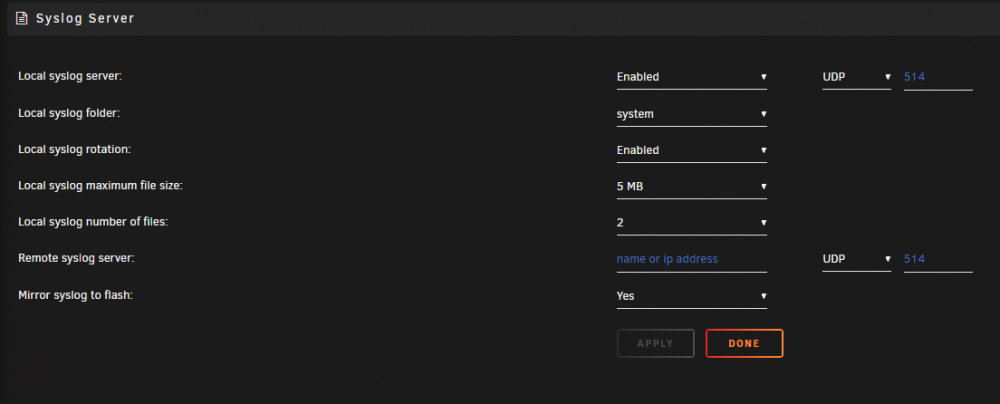
Task: Click the 'Local syslog rotation:' label
Action: [x=75, y=149]
